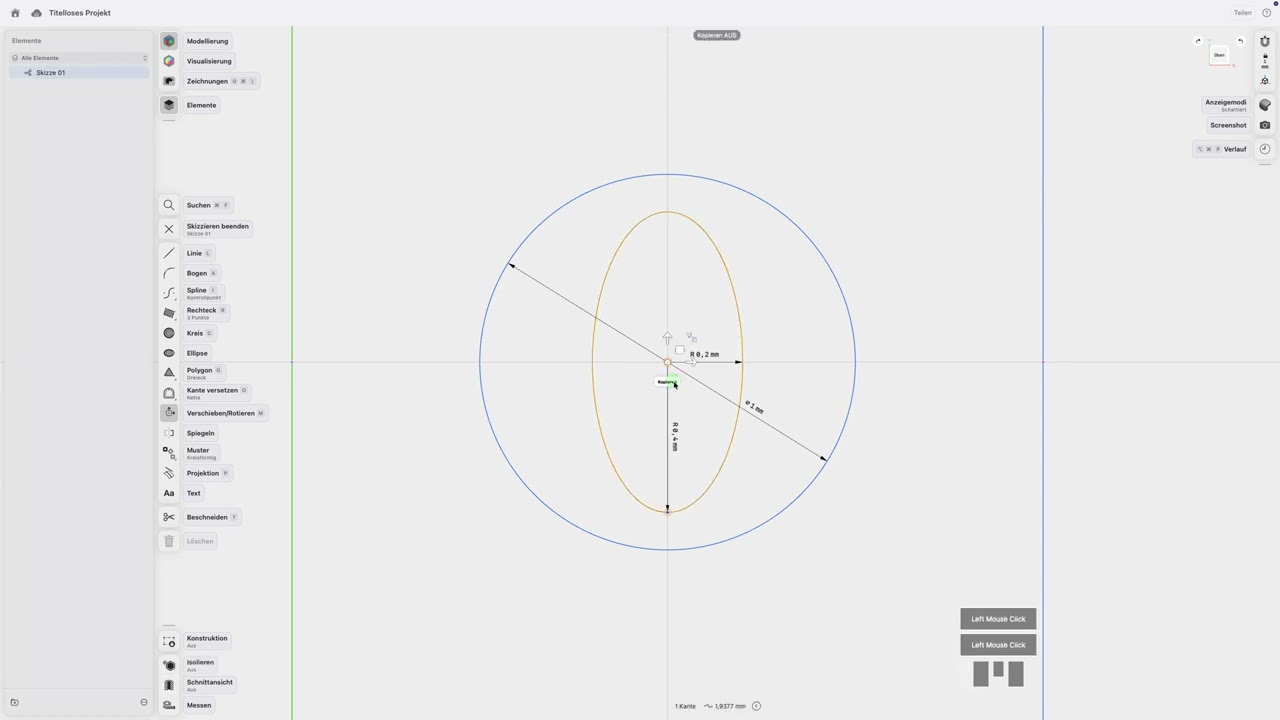Edit the R 2 mm dimension label
This screenshot has height=720, width=1280.
704,354
